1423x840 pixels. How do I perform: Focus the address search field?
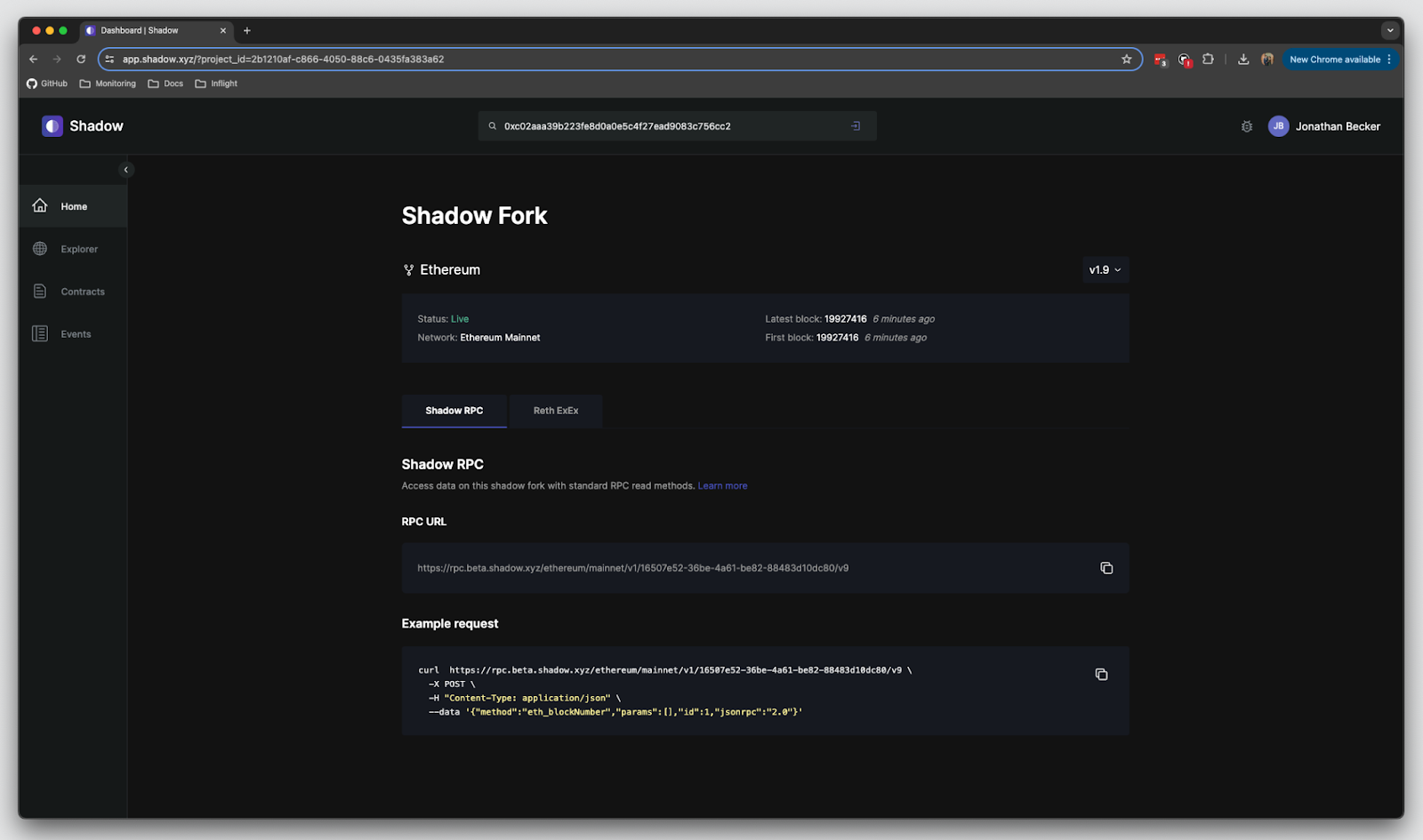pos(677,126)
